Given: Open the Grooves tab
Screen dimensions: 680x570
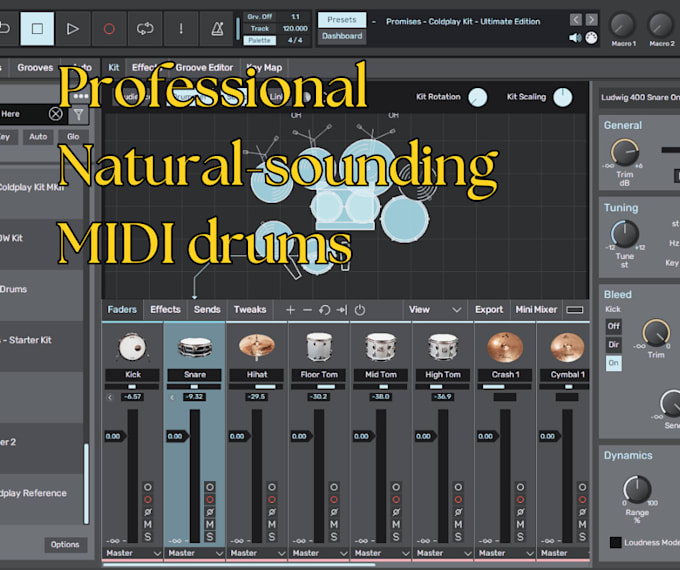Looking at the screenshot, I should point(35,68).
